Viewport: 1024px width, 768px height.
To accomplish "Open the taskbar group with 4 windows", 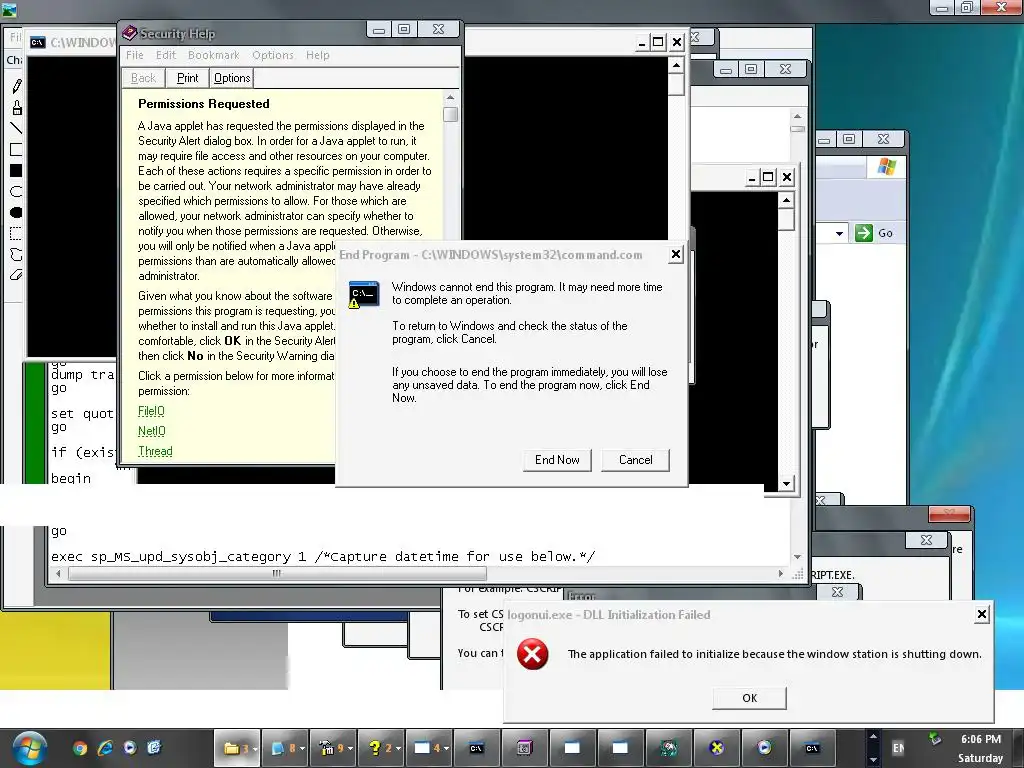I will click(428, 748).
